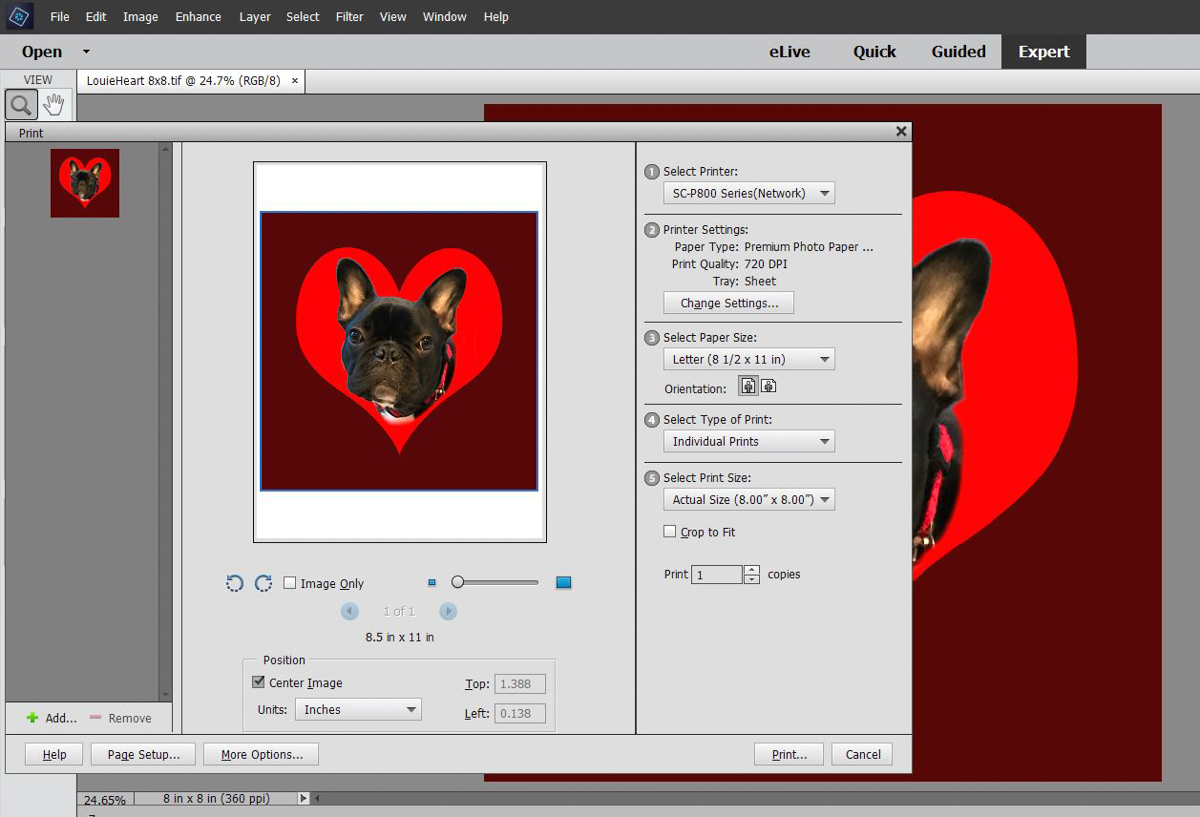The image size is (1200, 817).
Task: Open the Edit menu
Action: coord(96,16)
